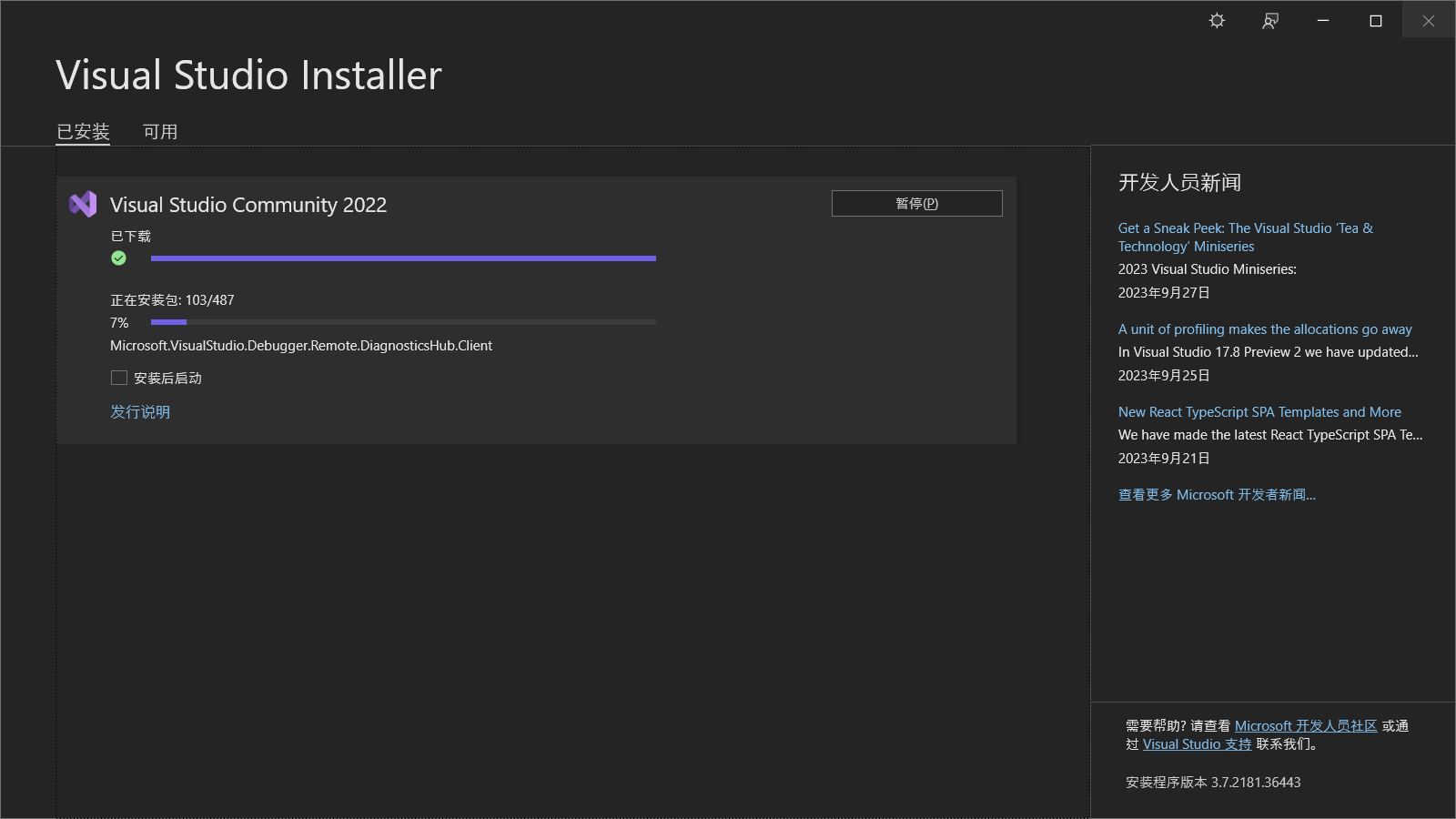This screenshot has width=1456, height=819.
Task: Click the green download-complete checkmark icon
Action: pos(118,258)
